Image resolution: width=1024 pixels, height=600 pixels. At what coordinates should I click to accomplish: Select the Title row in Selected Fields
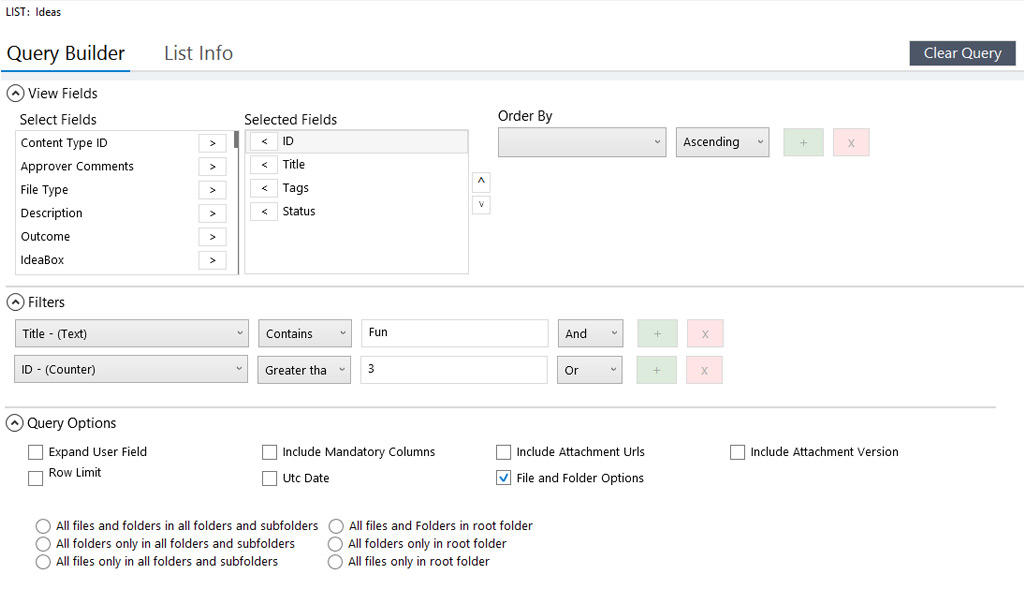click(357, 165)
